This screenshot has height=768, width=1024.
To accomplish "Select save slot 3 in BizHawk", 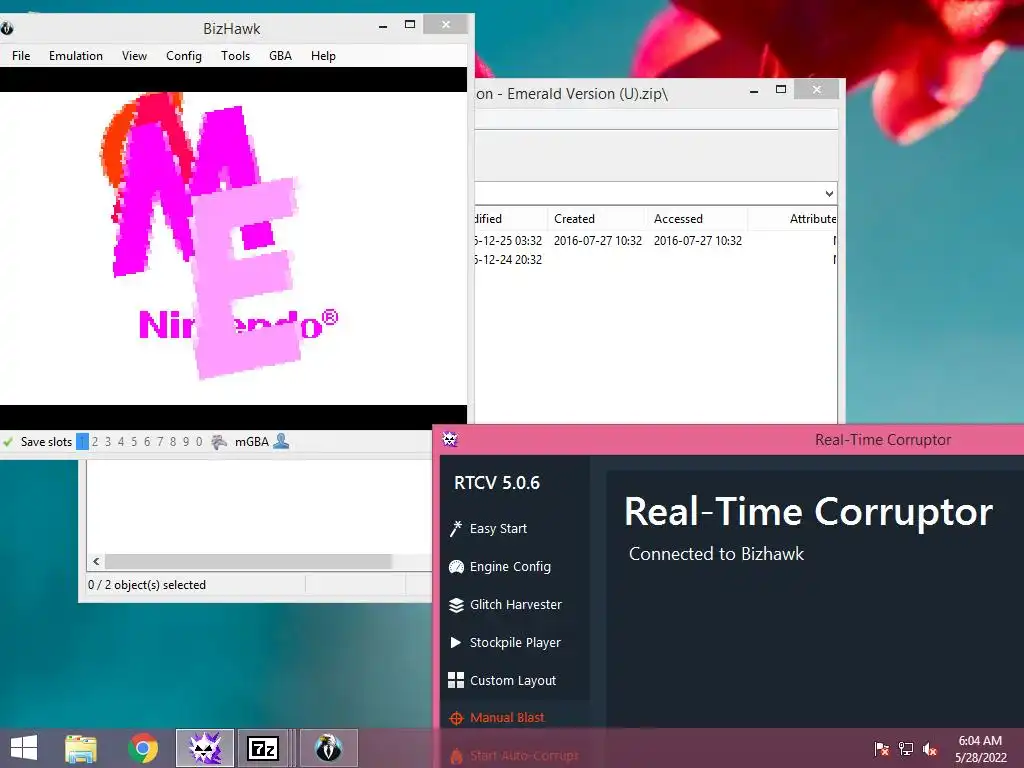I will 108,441.
